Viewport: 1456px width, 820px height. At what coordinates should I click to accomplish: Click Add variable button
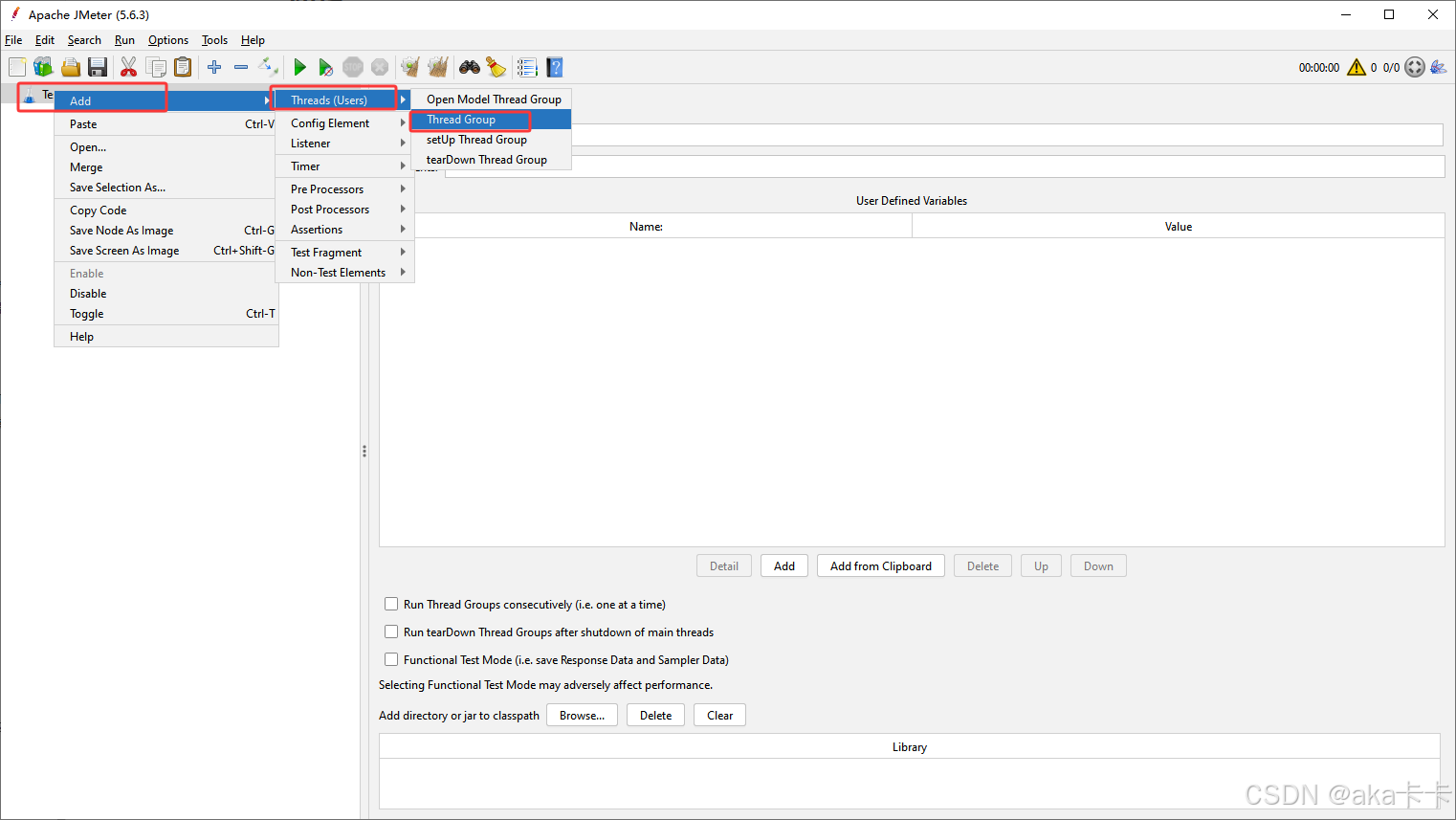784,566
